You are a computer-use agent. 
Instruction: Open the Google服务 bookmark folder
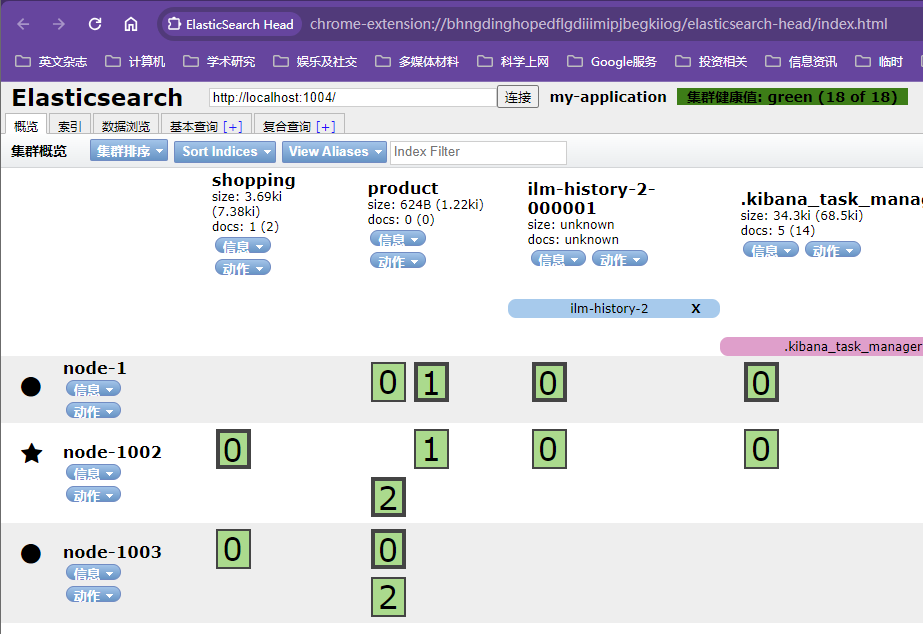[x=612, y=61]
